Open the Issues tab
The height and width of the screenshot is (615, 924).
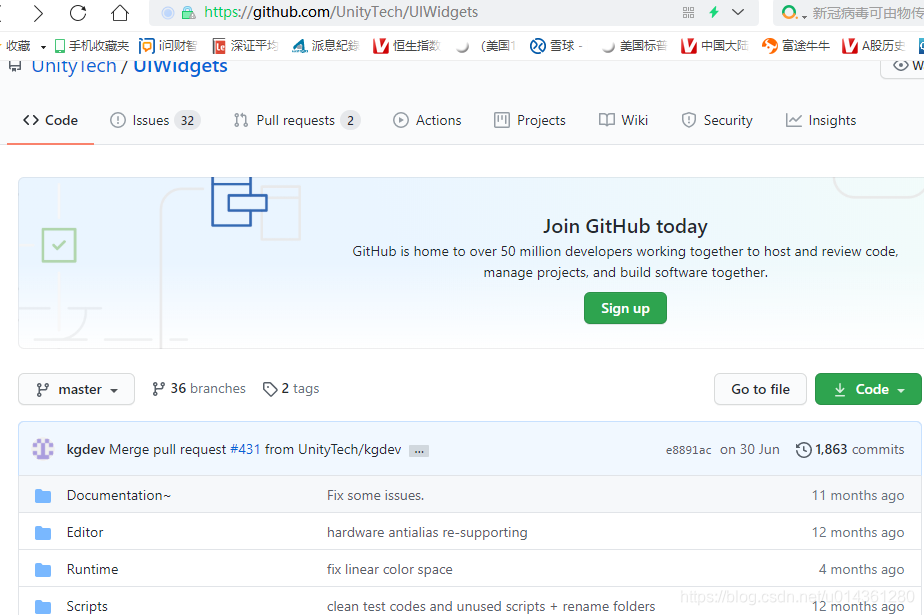point(155,120)
